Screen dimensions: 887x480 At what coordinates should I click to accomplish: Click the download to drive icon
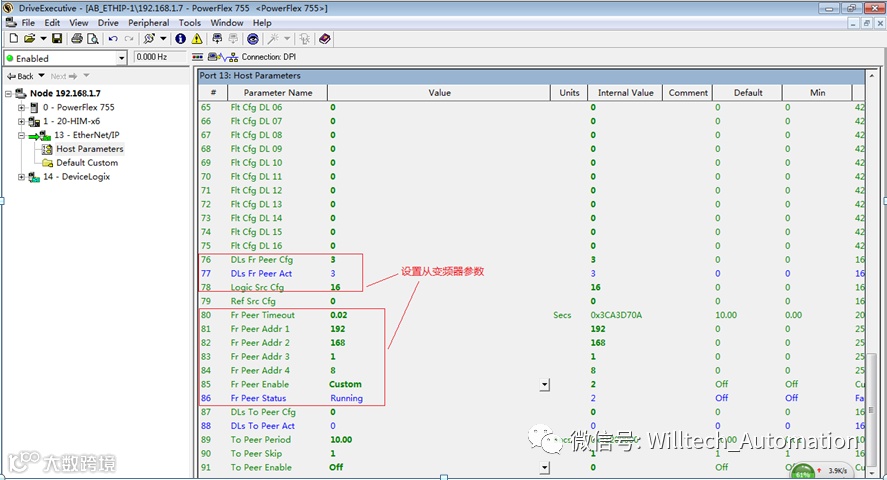pyautogui.click(x=217, y=38)
